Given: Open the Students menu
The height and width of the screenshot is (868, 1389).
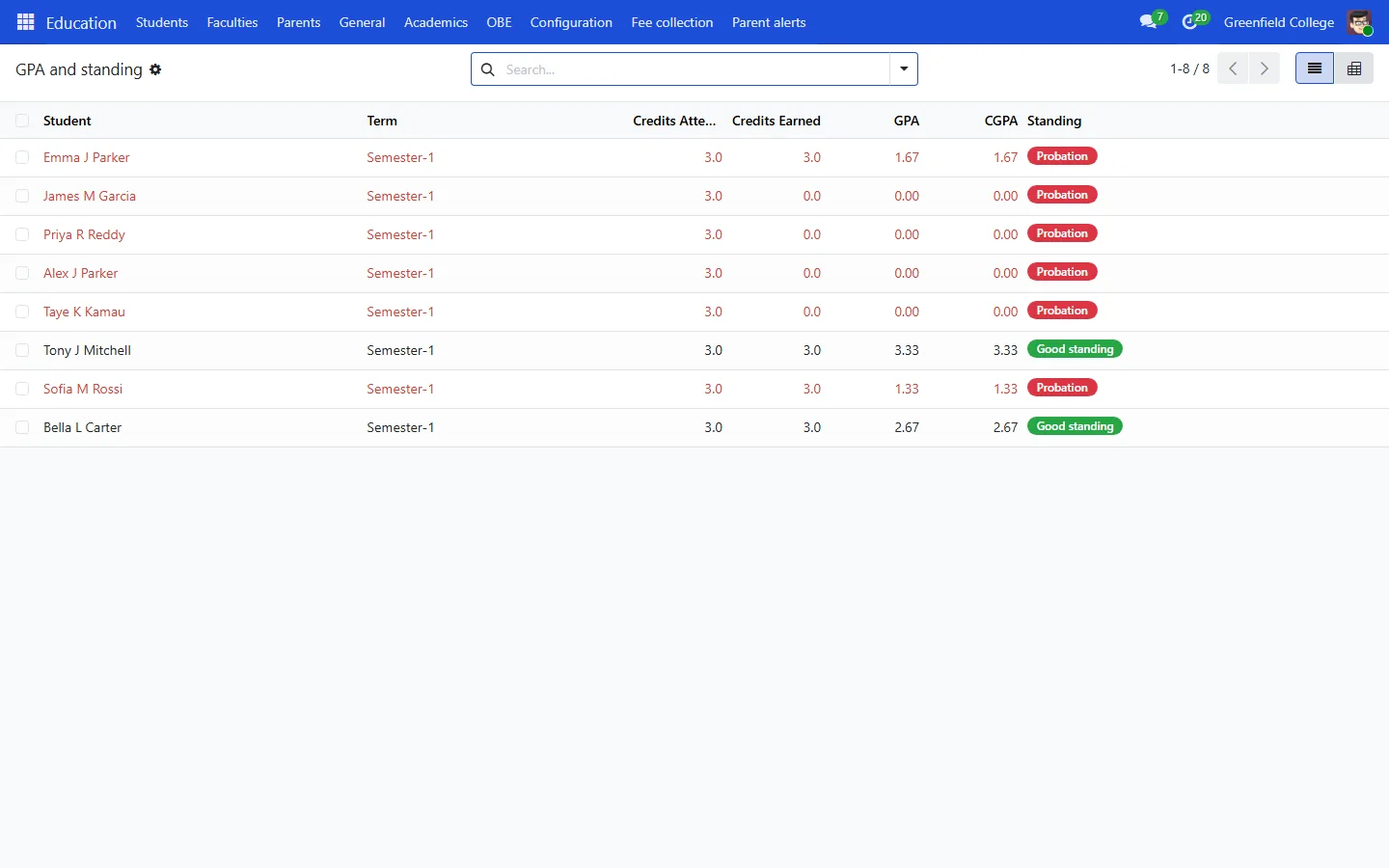Looking at the screenshot, I should (x=162, y=22).
